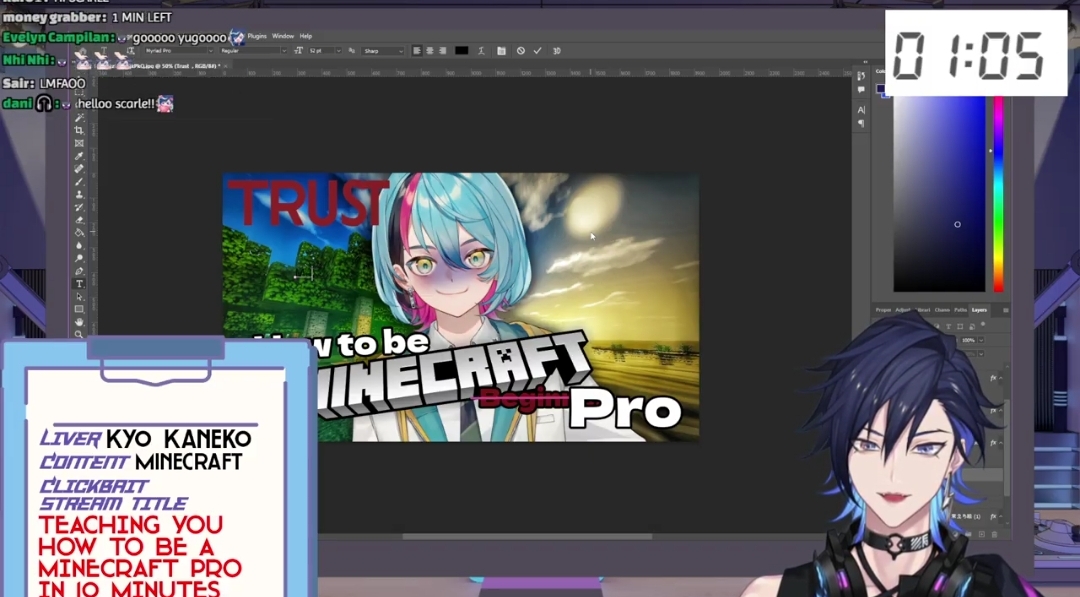The image size is (1080, 597).
Task: Open the Comments panel icon
Action: point(861,90)
